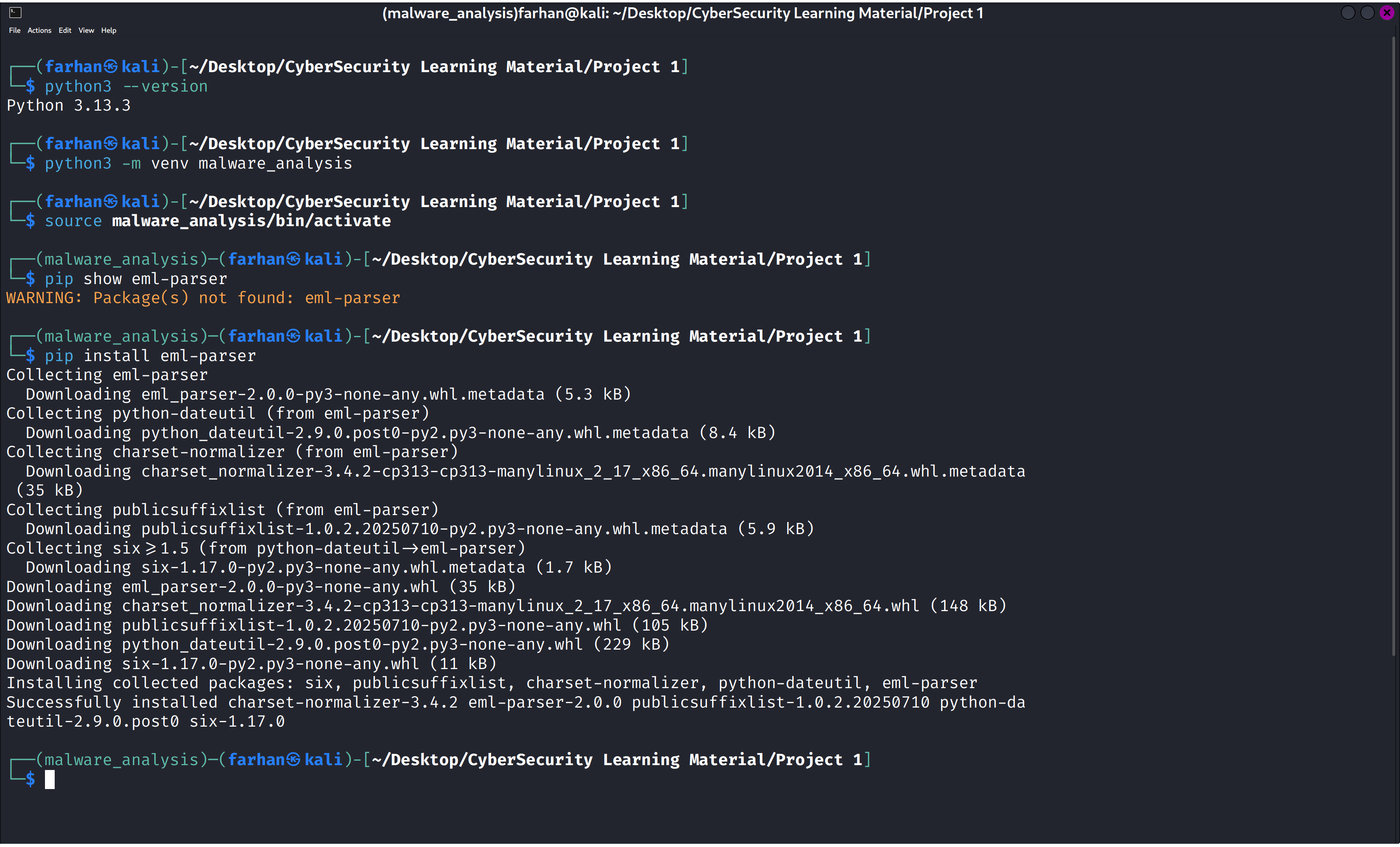1400x847 pixels.
Task: Click the minimize circle button in the title bar
Action: (1348, 13)
